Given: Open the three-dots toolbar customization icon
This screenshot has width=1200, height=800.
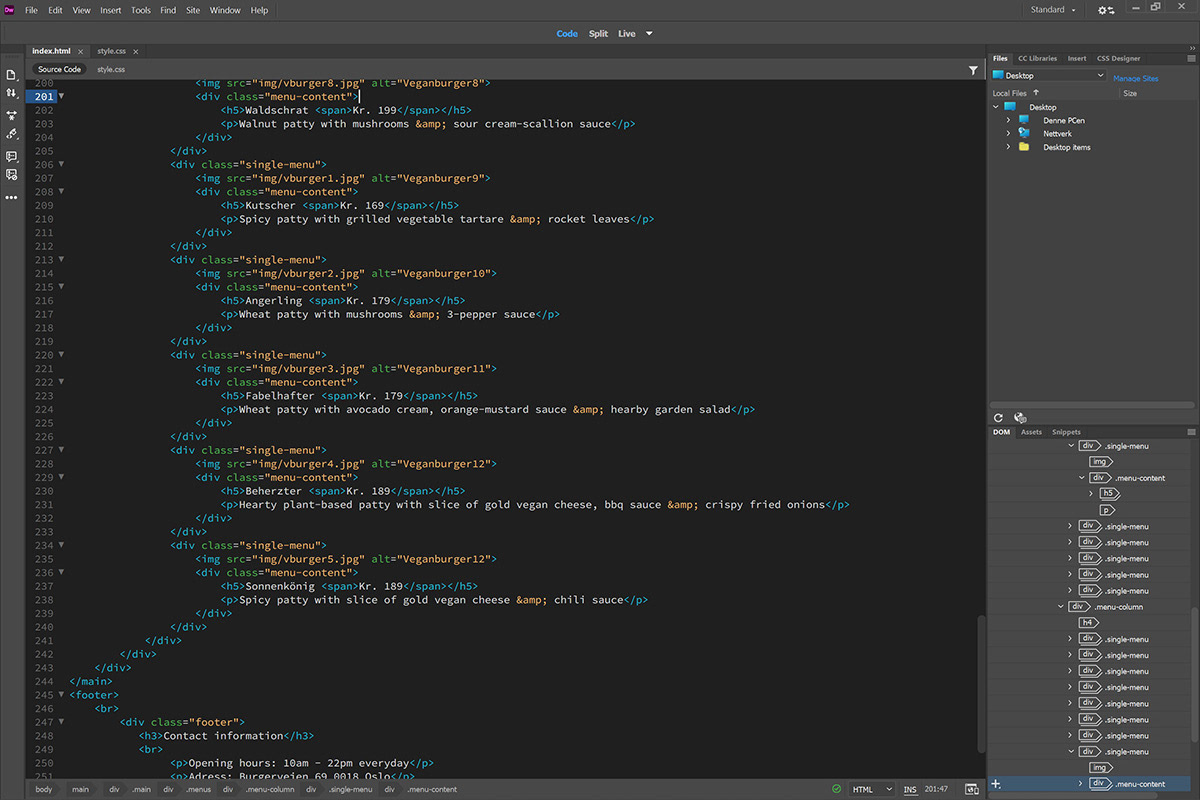Looking at the screenshot, I should pyautogui.click(x=12, y=197).
